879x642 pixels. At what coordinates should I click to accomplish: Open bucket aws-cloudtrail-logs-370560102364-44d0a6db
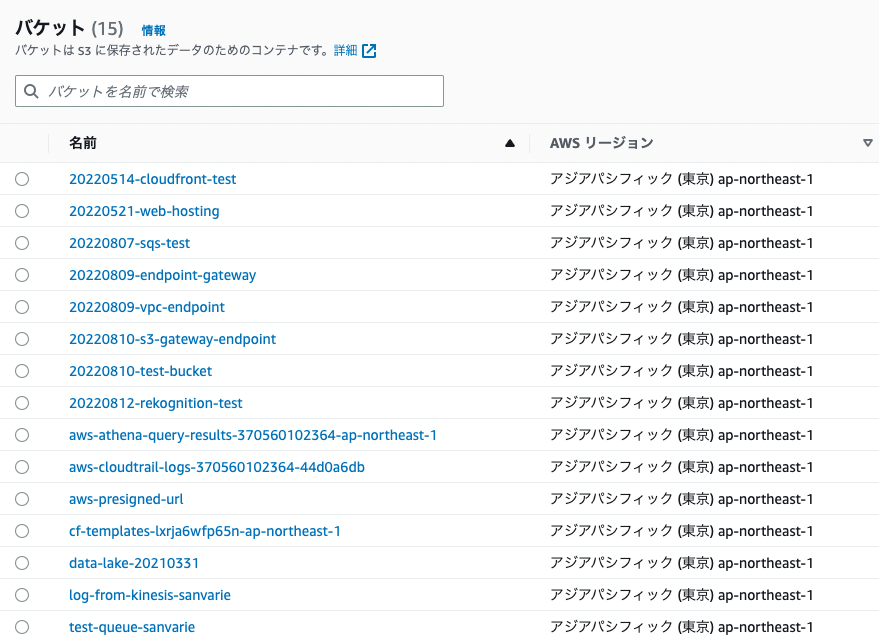(x=217, y=467)
